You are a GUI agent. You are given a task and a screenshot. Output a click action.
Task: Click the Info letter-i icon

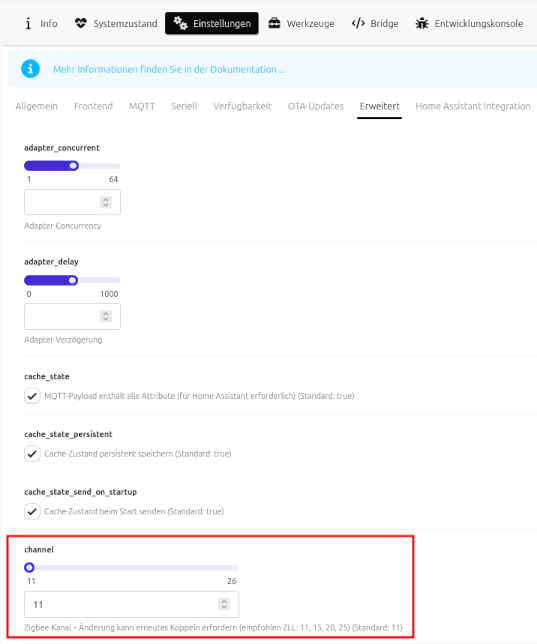[x=28, y=23]
